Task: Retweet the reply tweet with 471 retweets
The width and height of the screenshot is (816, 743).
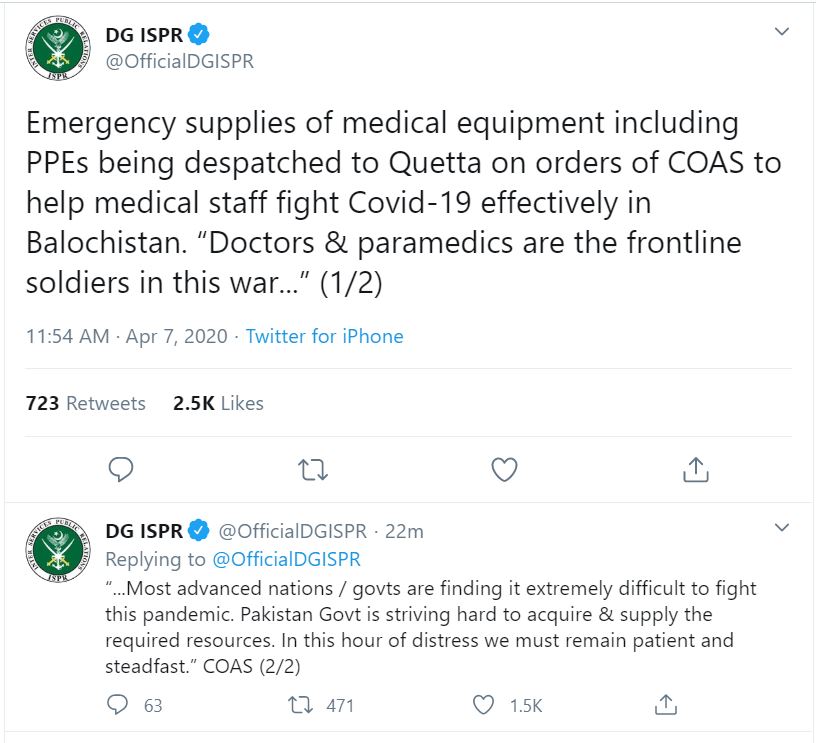Action: click(x=300, y=705)
